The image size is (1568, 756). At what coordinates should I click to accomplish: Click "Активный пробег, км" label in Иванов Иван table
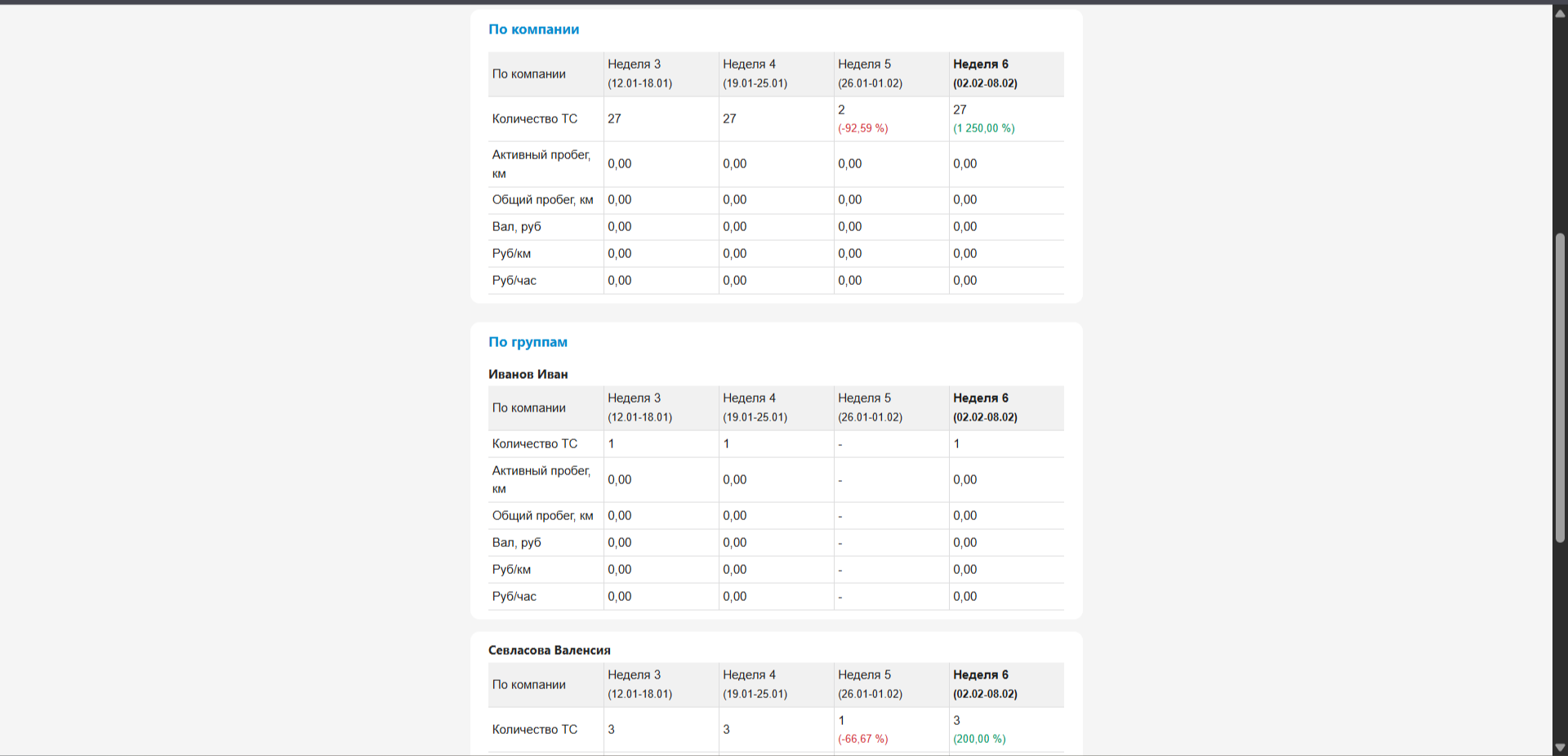click(x=541, y=480)
